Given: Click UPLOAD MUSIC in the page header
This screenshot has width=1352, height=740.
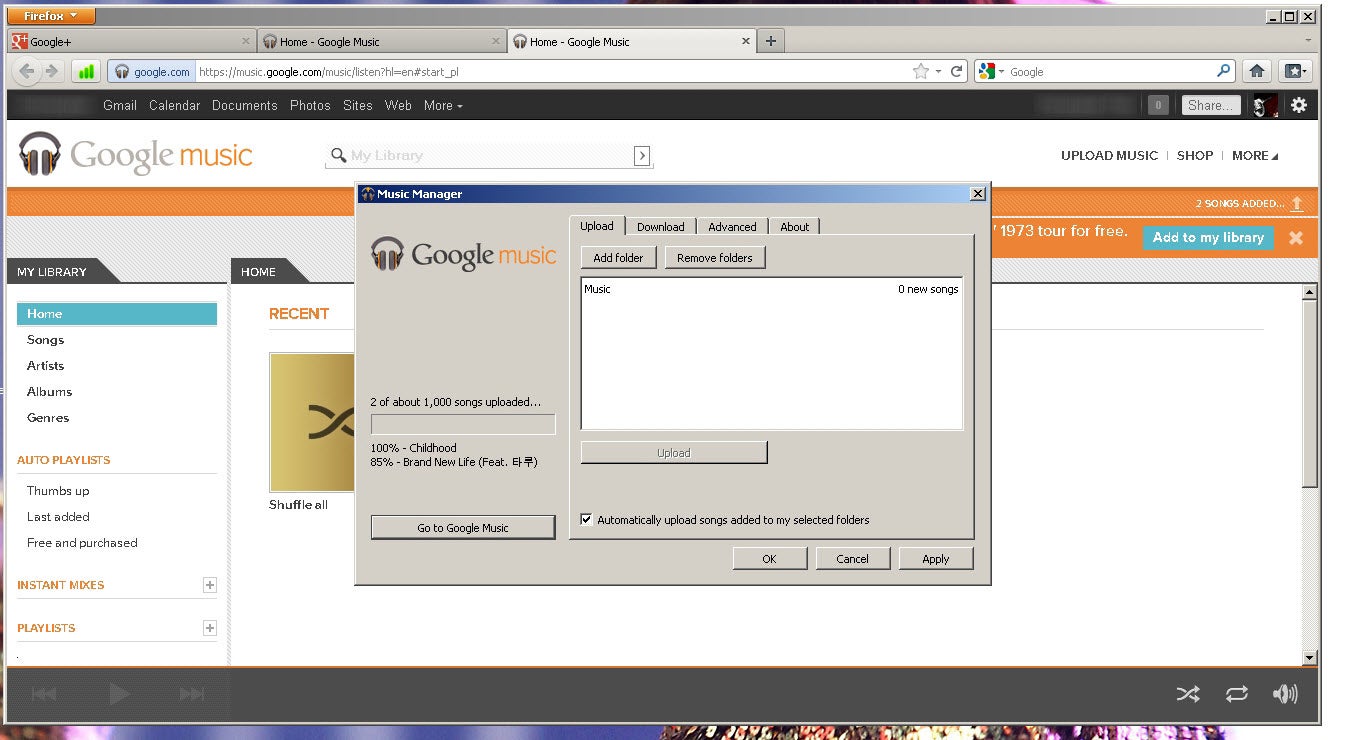Looking at the screenshot, I should coord(1109,156).
